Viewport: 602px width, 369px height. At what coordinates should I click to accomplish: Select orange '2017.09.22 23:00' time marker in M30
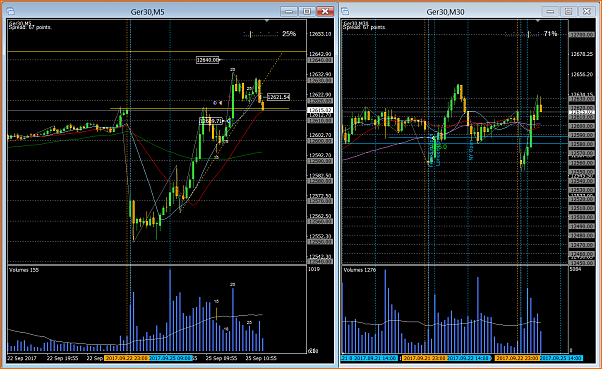click(517, 358)
